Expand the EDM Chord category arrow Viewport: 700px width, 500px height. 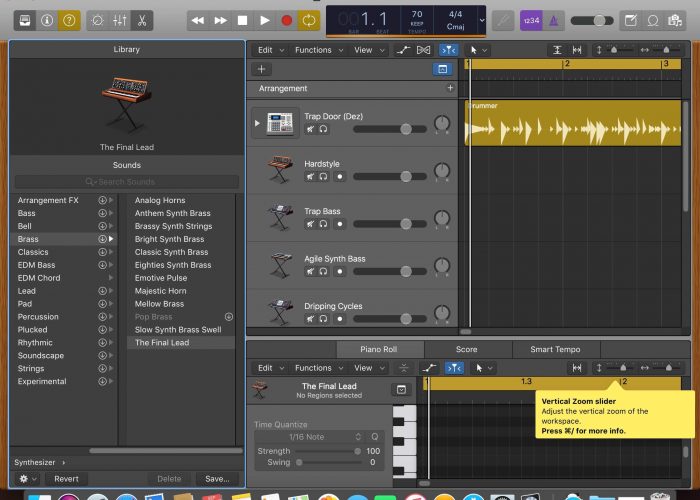pyautogui.click(x=111, y=278)
